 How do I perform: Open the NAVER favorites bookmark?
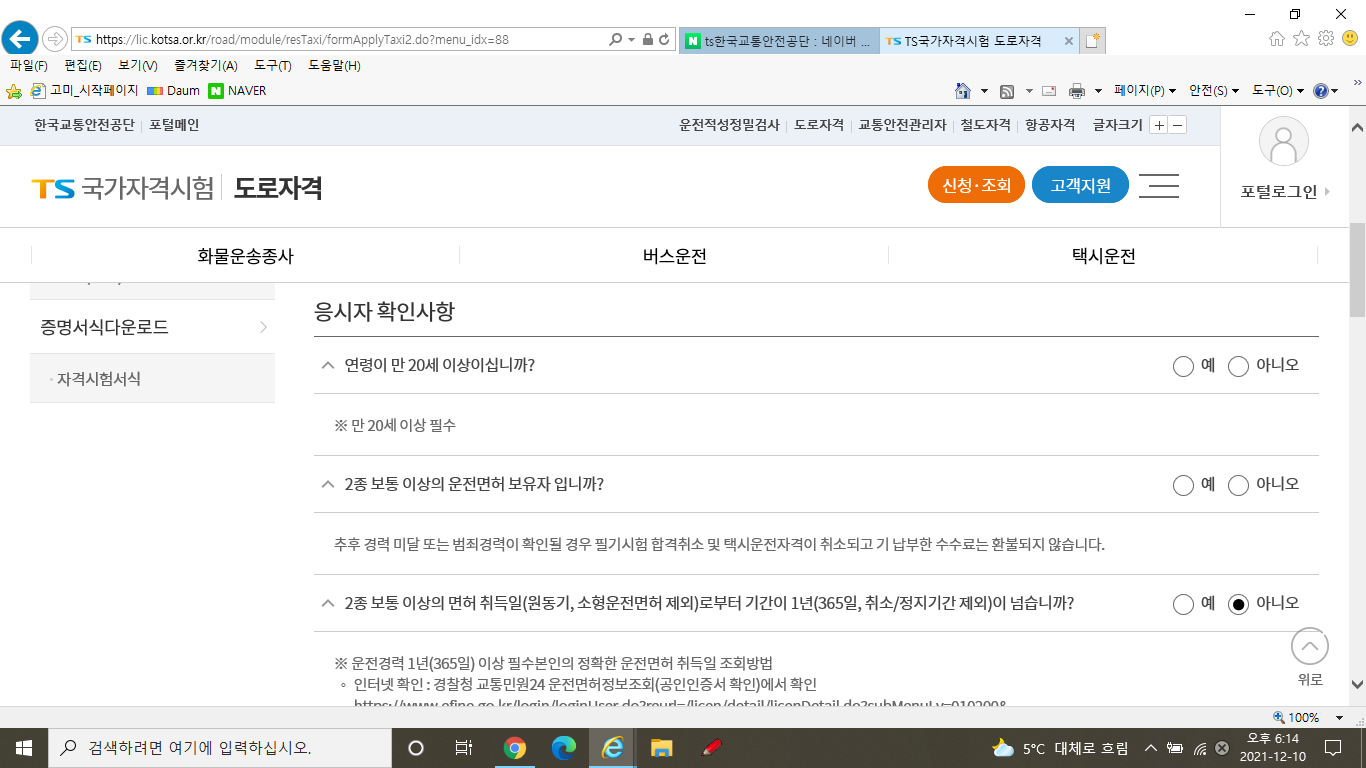[x=237, y=91]
